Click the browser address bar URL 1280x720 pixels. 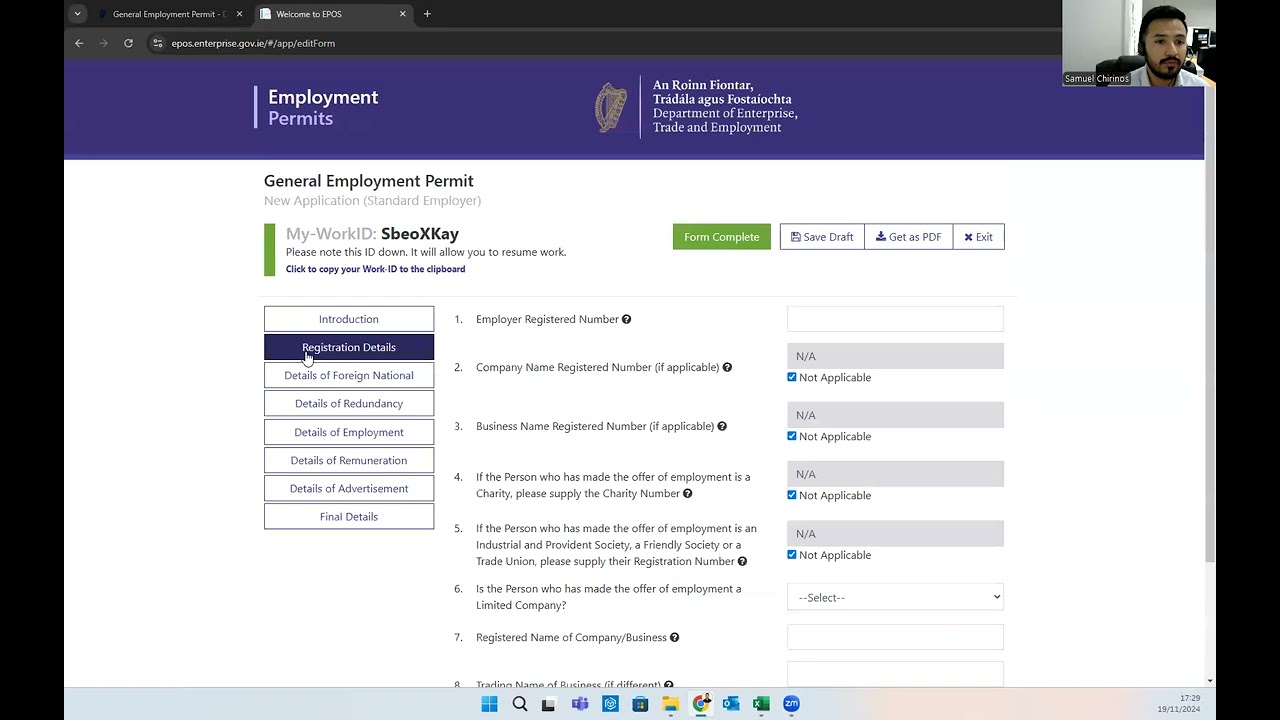(x=253, y=43)
